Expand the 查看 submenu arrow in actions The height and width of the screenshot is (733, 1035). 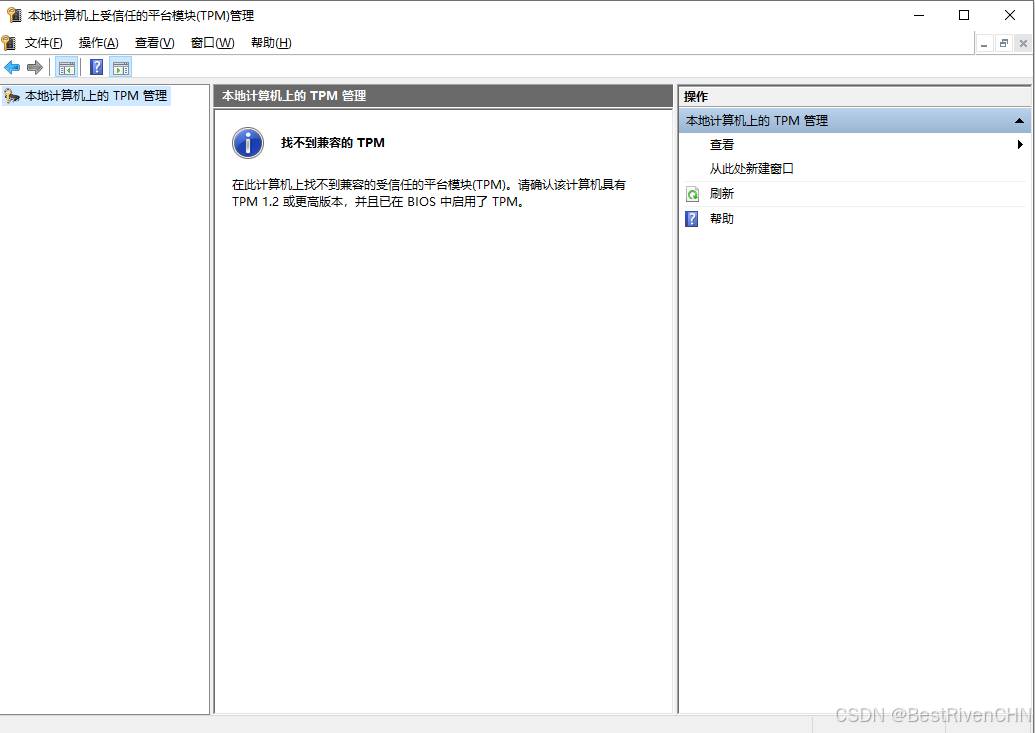[x=1020, y=145]
